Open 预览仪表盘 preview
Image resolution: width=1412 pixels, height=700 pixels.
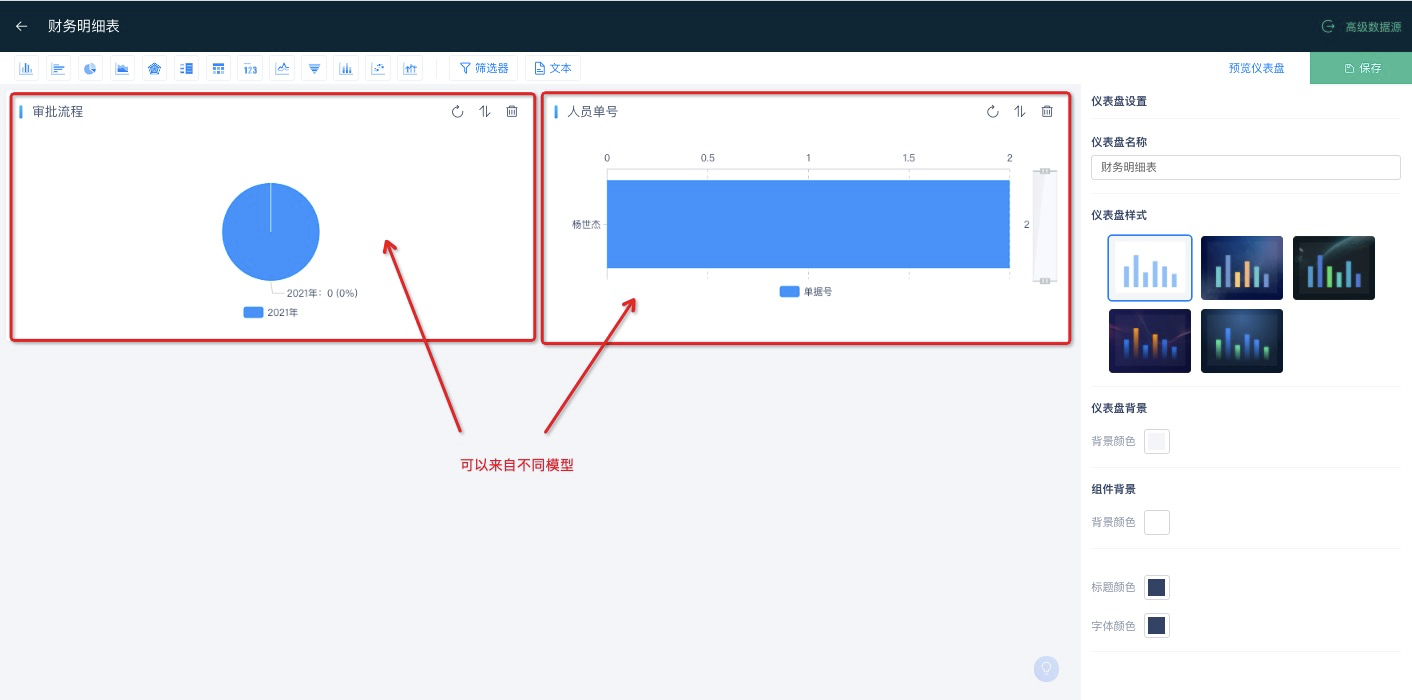click(x=1256, y=68)
